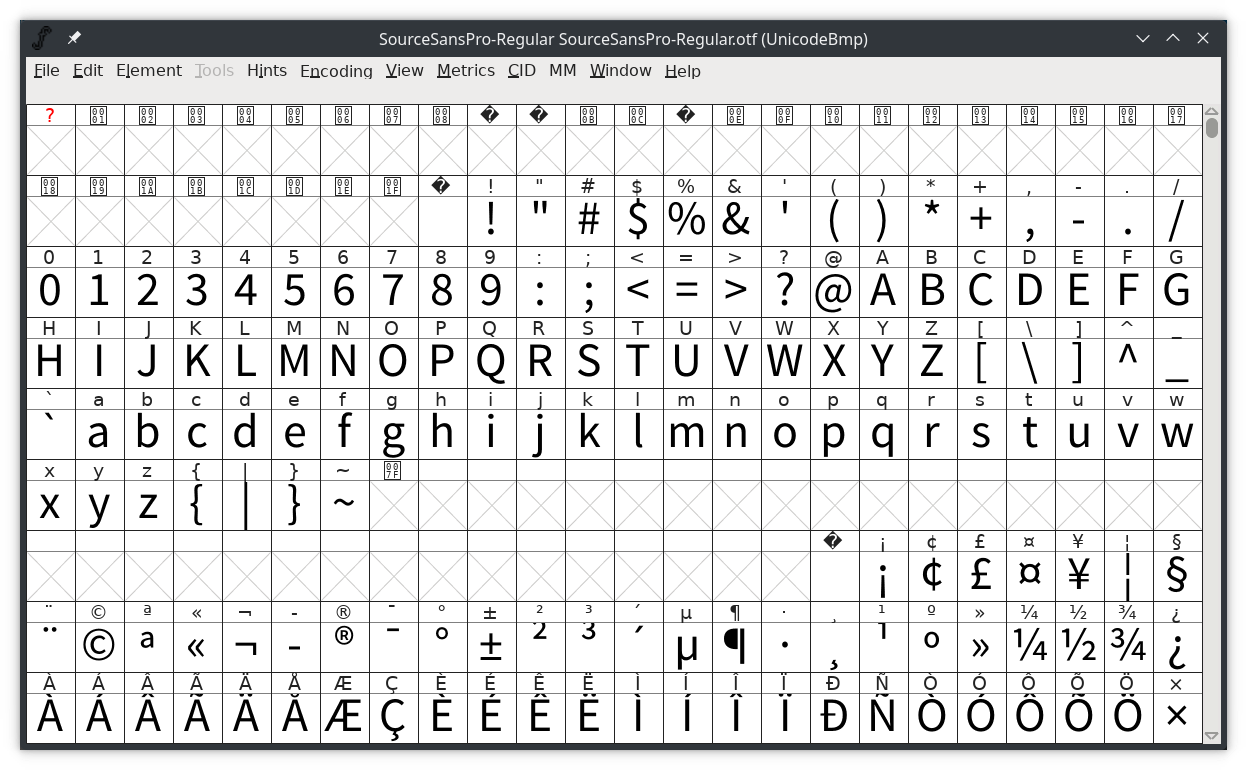Click scrollbar up arrow
1247x770 pixels.
pyautogui.click(x=1212, y=111)
